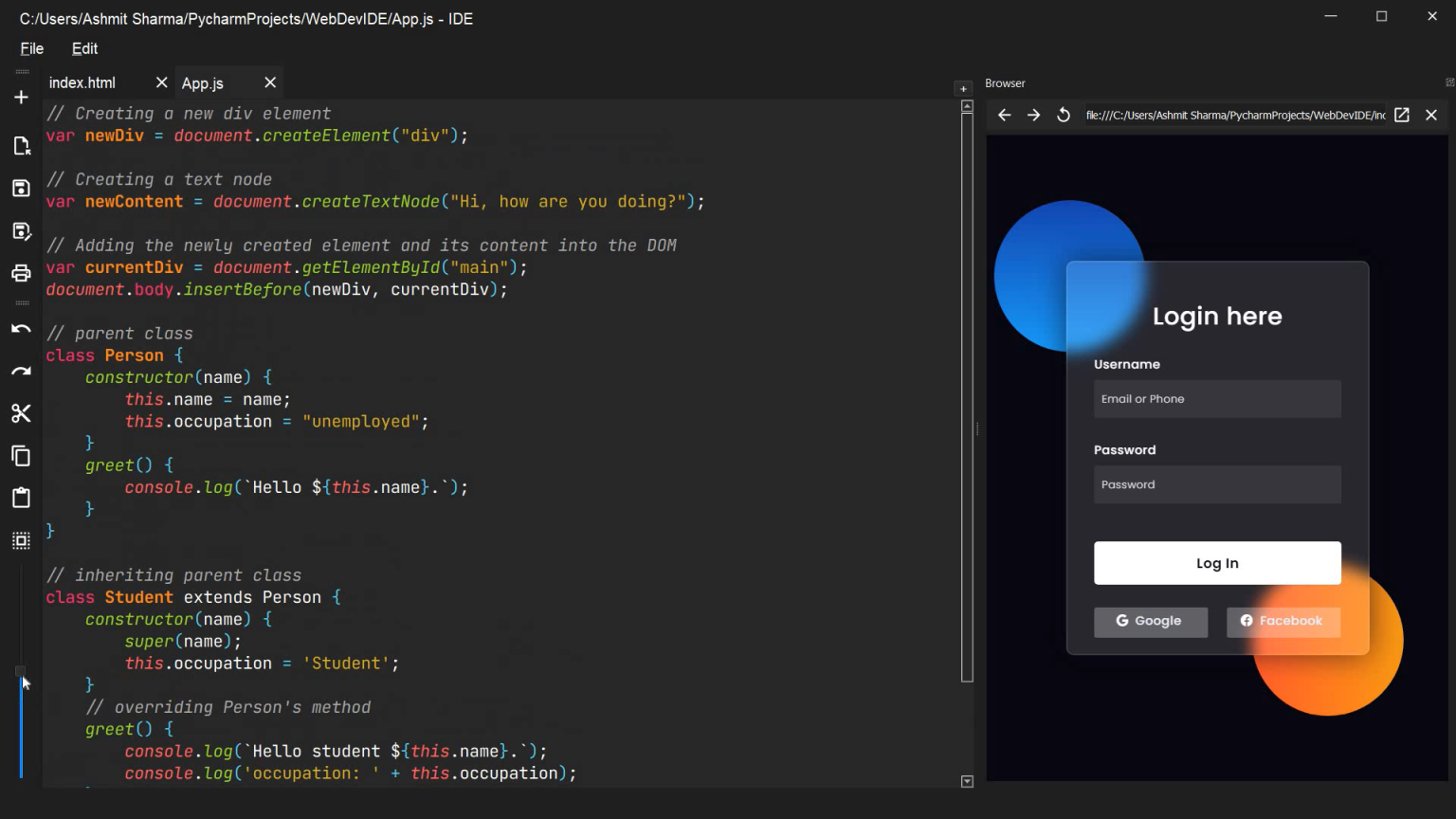This screenshot has width=1456, height=819.
Task: Create a new file with the plus icon
Action: coord(21,96)
